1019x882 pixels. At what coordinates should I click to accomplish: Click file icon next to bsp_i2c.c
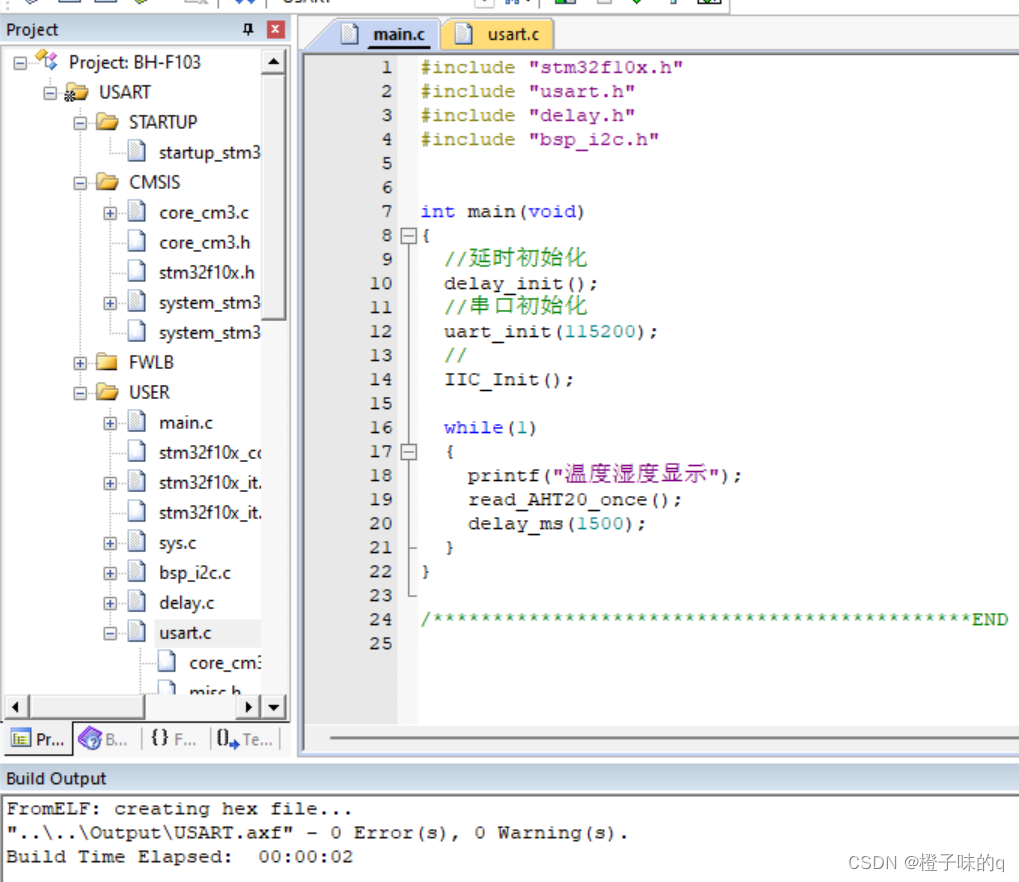click(x=136, y=572)
